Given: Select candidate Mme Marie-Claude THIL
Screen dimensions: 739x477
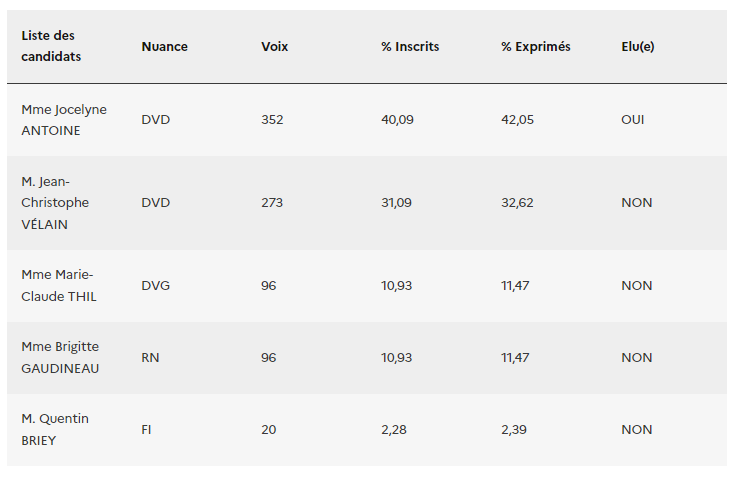Looking at the screenshot, I should (x=59, y=285).
